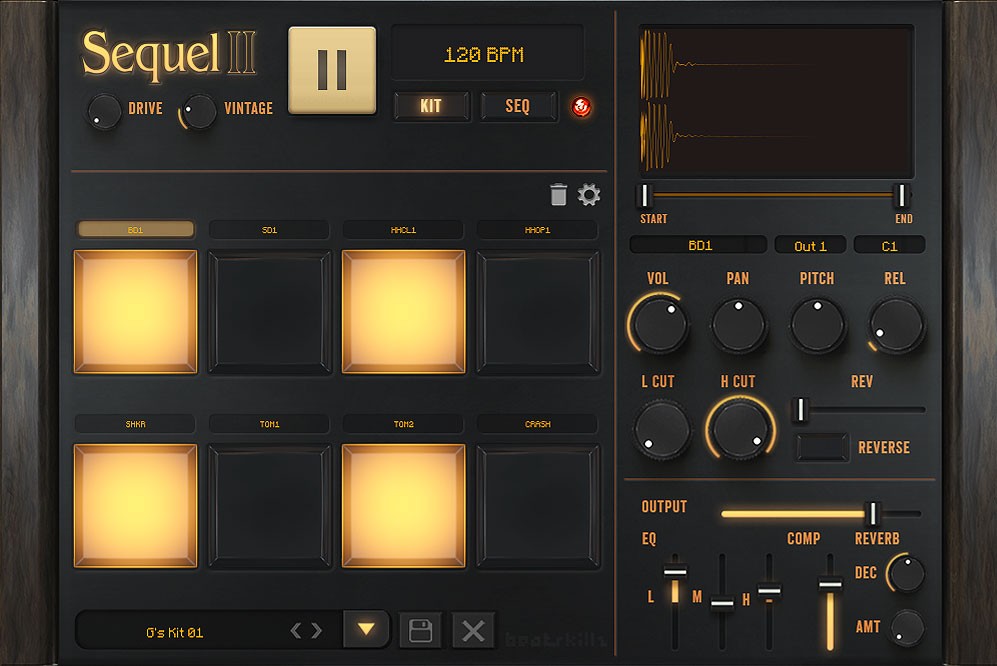This screenshot has height=666, width=997.
Task: Open the kit settings gear icon
Action: point(589,195)
